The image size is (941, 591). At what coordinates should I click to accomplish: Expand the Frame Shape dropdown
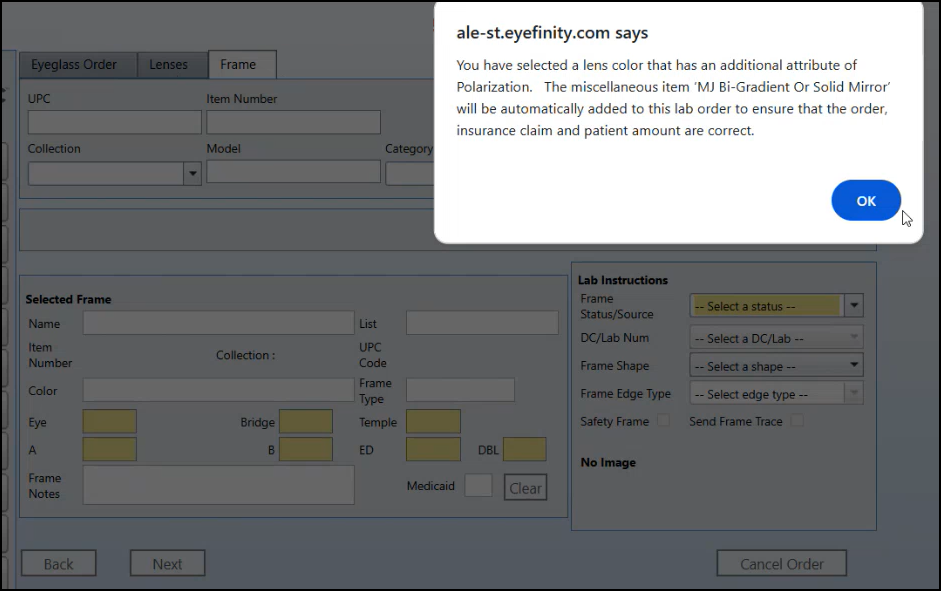tap(776, 366)
